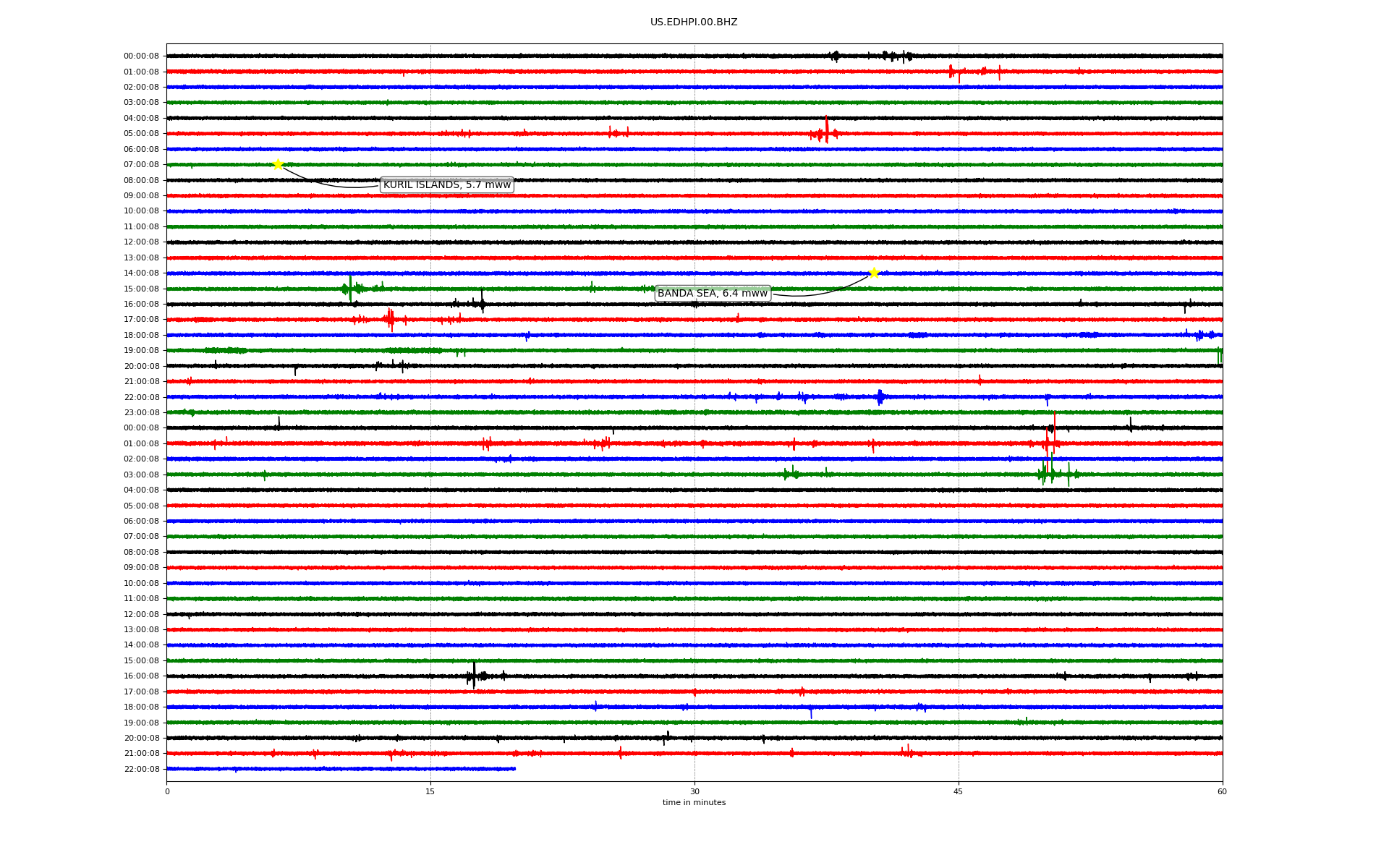Click the Banda Sea earthquake star marker
Screen dimensions: 1389x868
(x=874, y=273)
